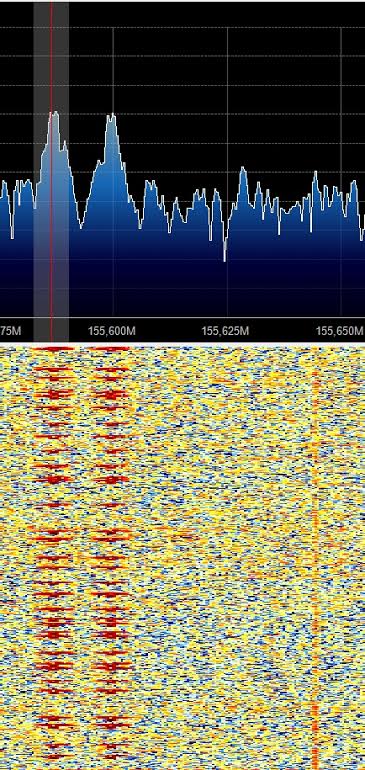Tune to the spectrum peak left of 155,650M
365x770 pixels.
(315, 174)
